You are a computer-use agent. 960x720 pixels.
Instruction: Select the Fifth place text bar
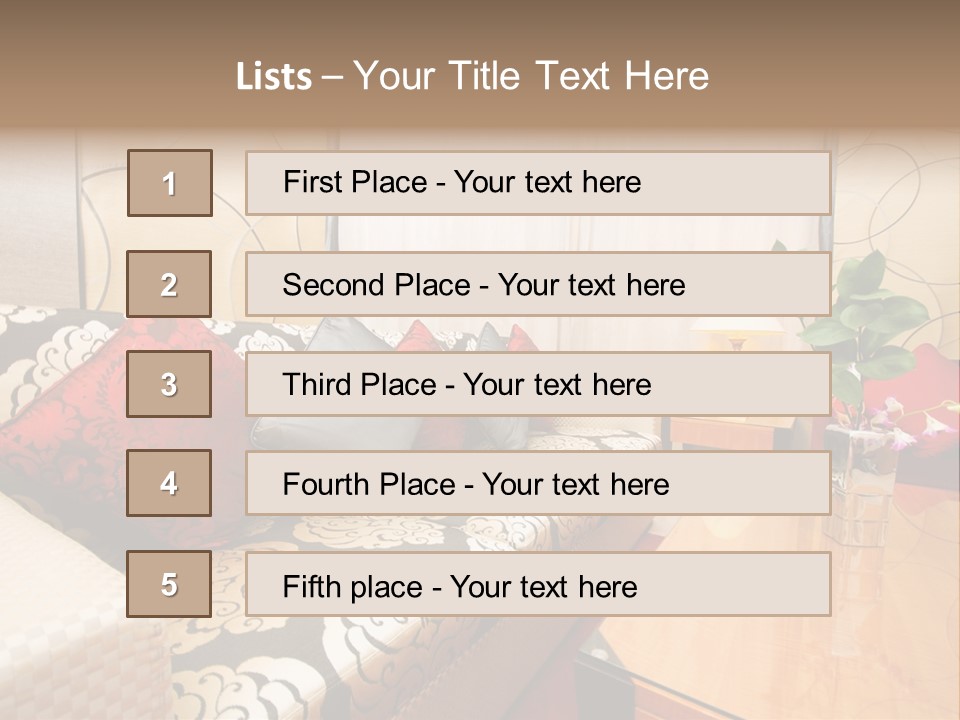(538, 584)
